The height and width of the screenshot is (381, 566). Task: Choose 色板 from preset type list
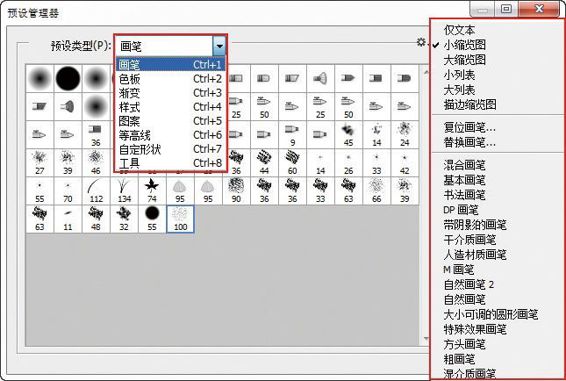[170, 79]
